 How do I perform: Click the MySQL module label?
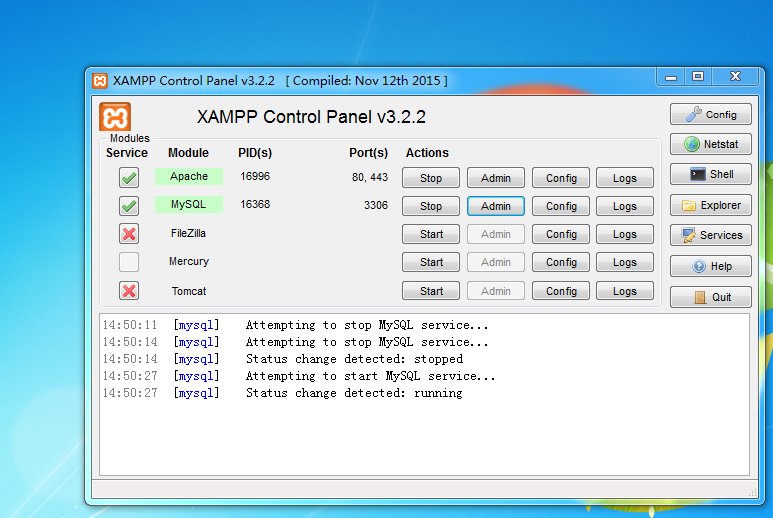pyautogui.click(x=189, y=205)
